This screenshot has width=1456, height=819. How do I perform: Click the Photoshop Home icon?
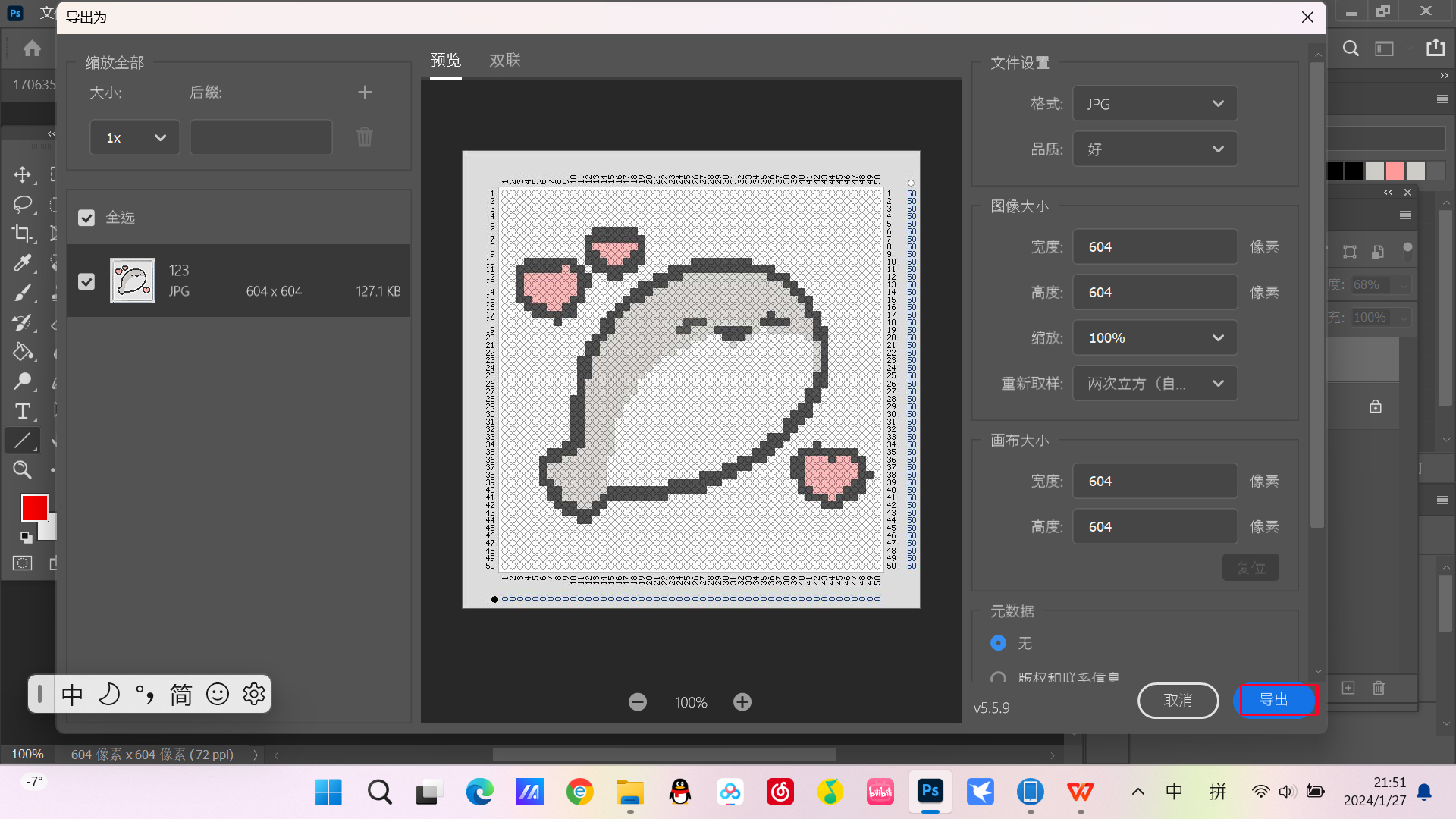coord(32,49)
